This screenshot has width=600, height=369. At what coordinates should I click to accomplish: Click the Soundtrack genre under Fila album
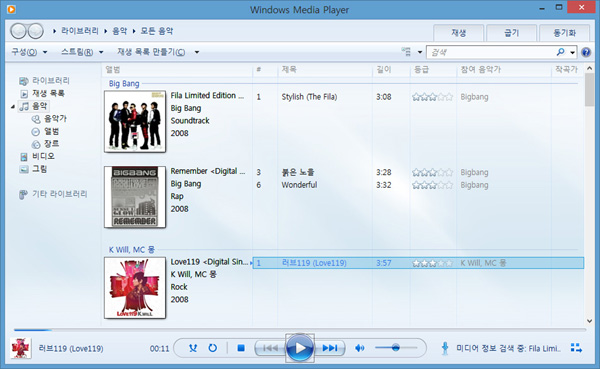[190, 121]
